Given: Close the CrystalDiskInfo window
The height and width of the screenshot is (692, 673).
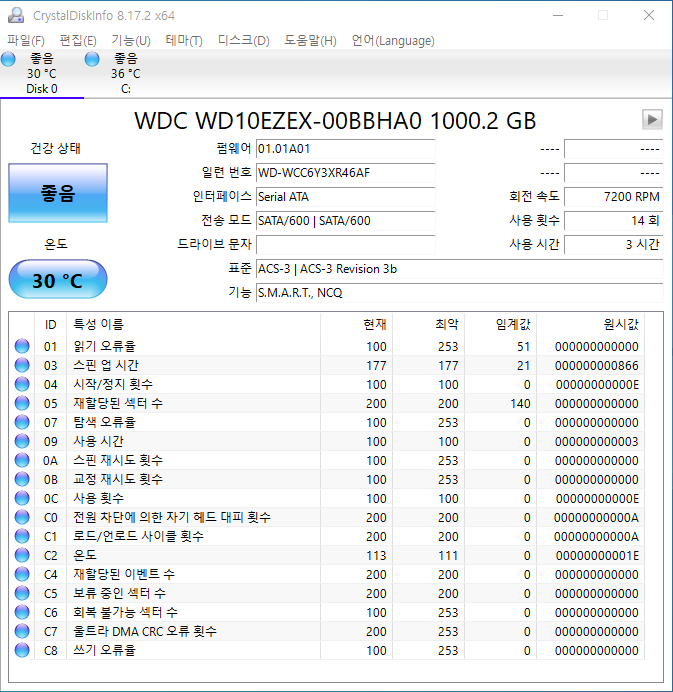Looking at the screenshot, I should (649, 15).
